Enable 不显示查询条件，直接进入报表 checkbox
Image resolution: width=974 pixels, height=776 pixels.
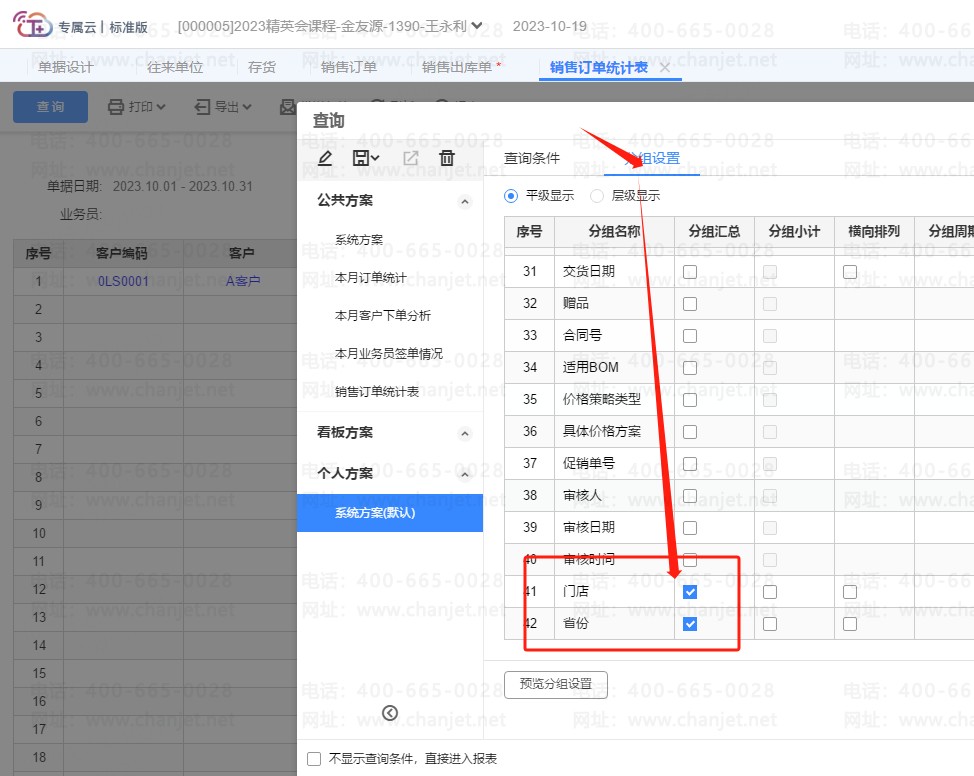314,759
